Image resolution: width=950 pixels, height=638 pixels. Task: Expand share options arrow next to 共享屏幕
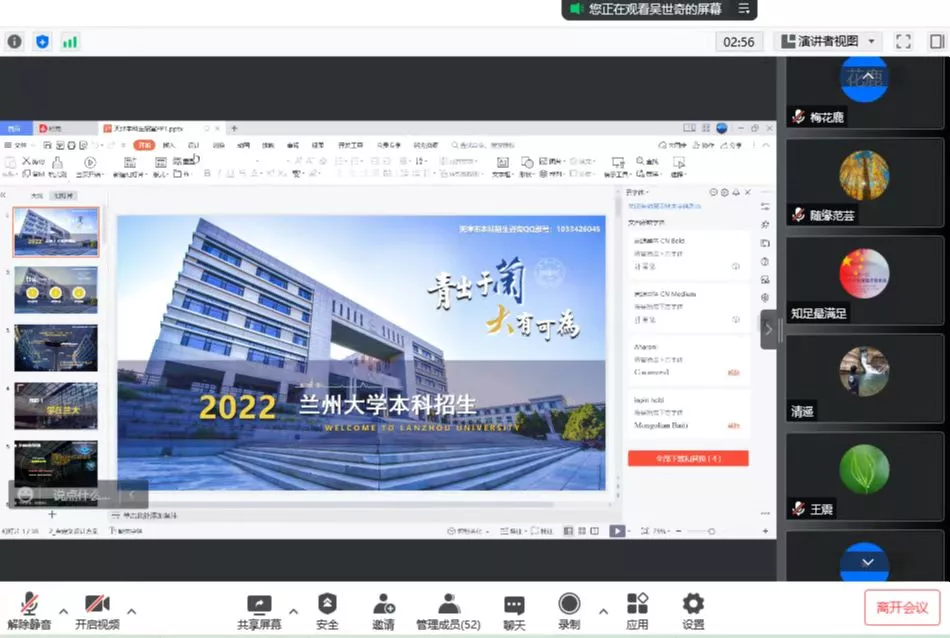[x=294, y=611]
